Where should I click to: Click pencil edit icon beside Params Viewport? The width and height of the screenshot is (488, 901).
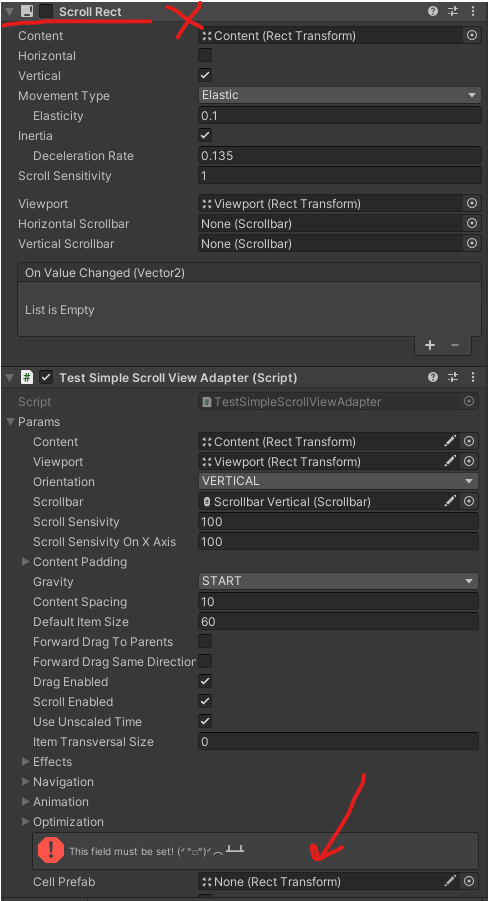[x=451, y=461]
